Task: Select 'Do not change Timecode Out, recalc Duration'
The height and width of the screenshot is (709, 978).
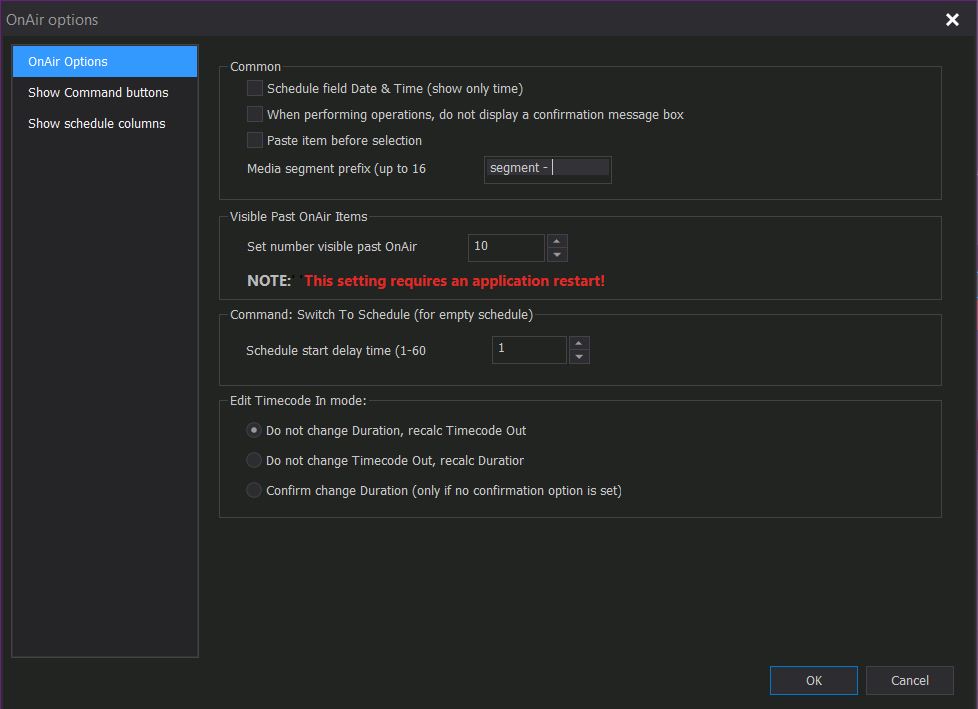Action: [254, 460]
